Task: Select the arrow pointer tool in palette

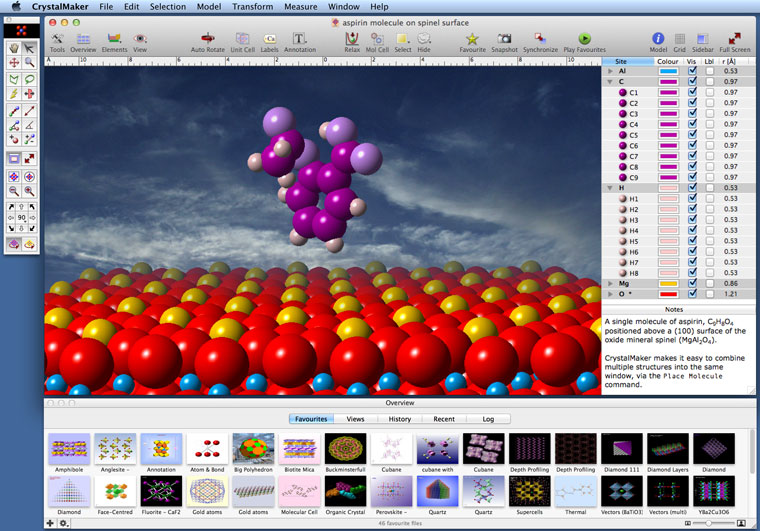Action: (x=30, y=48)
